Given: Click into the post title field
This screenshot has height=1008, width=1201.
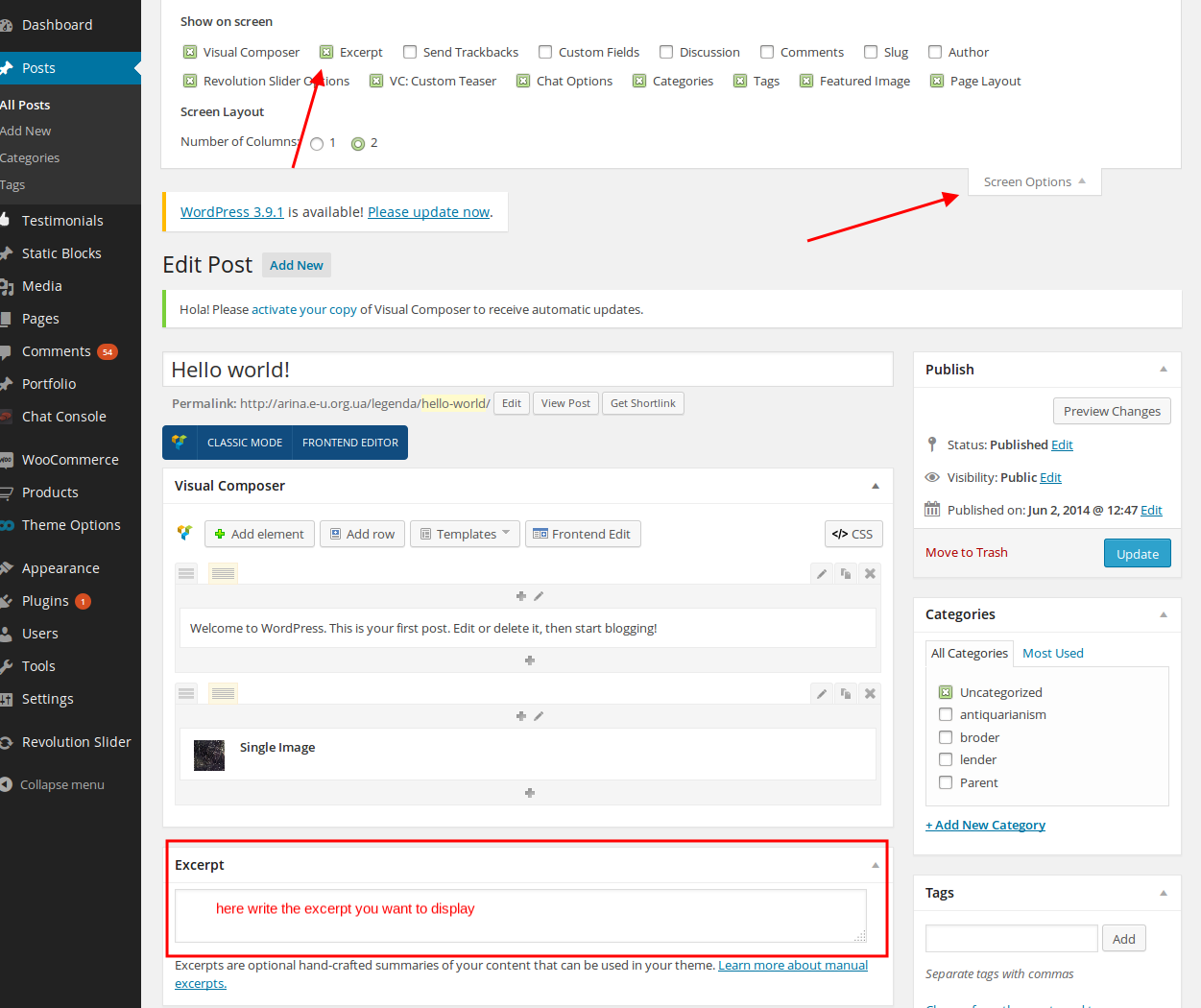Looking at the screenshot, I should click(x=528, y=370).
